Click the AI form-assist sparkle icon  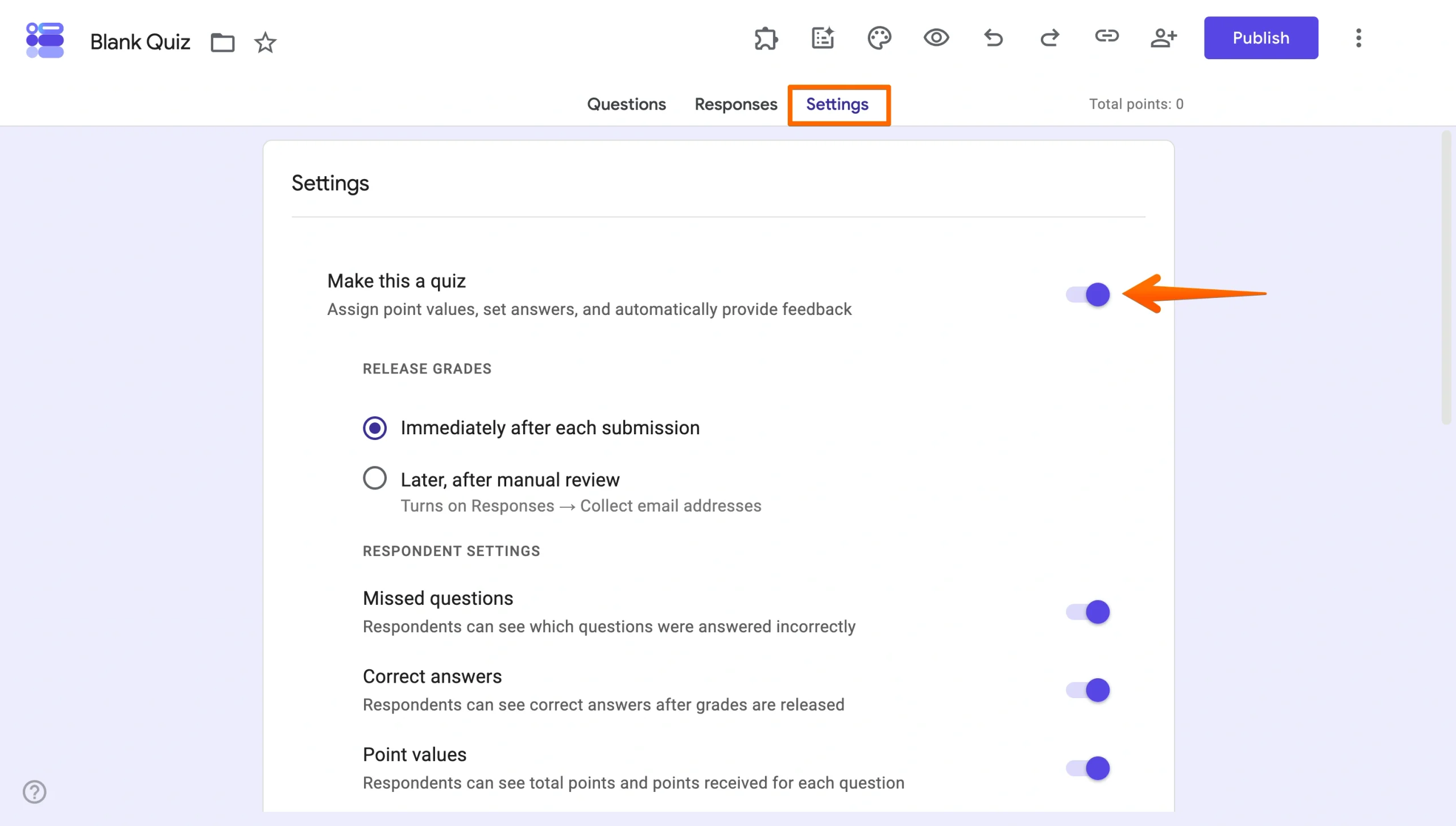point(822,38)
